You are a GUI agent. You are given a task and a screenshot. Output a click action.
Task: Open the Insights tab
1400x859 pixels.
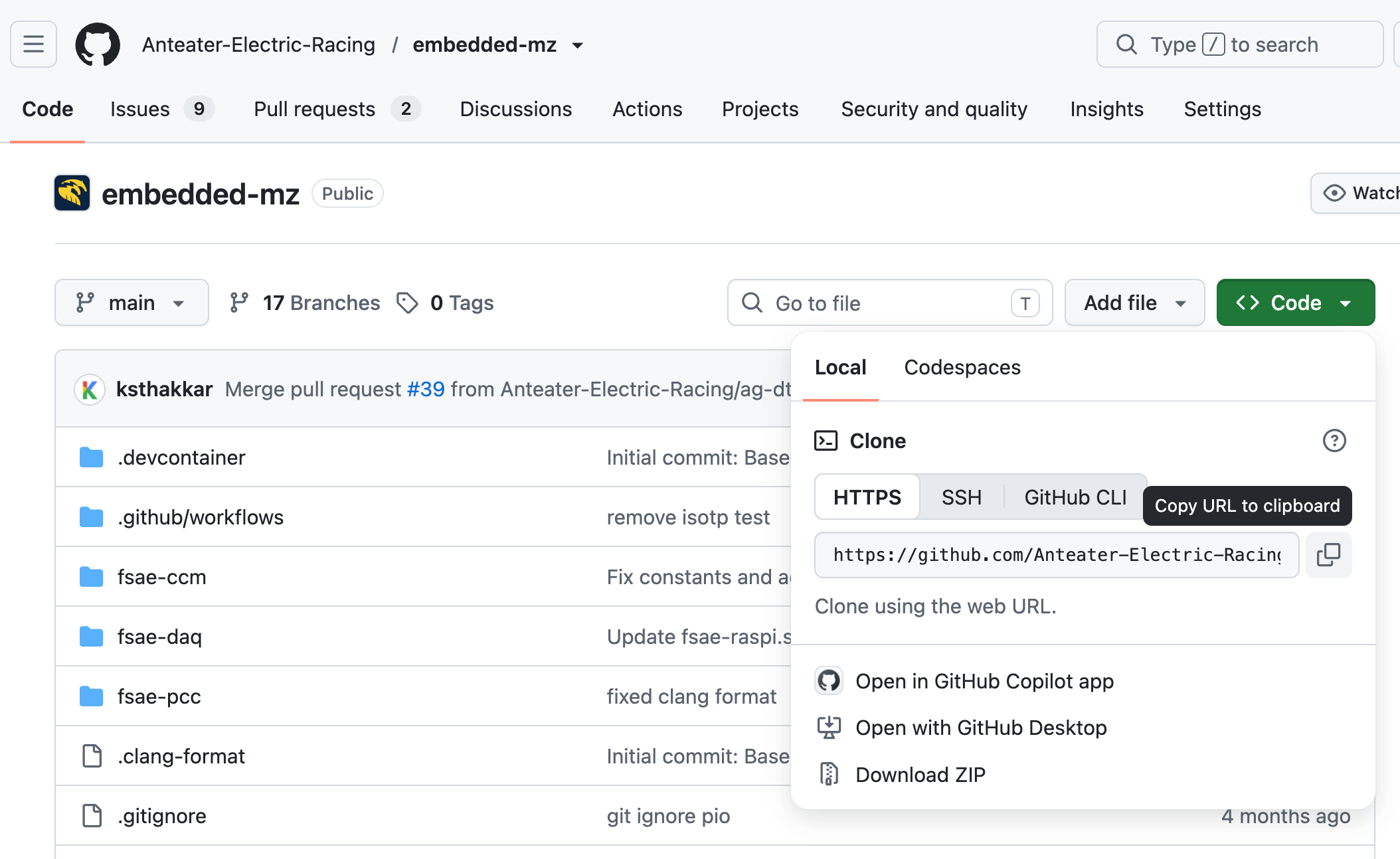1106,109
